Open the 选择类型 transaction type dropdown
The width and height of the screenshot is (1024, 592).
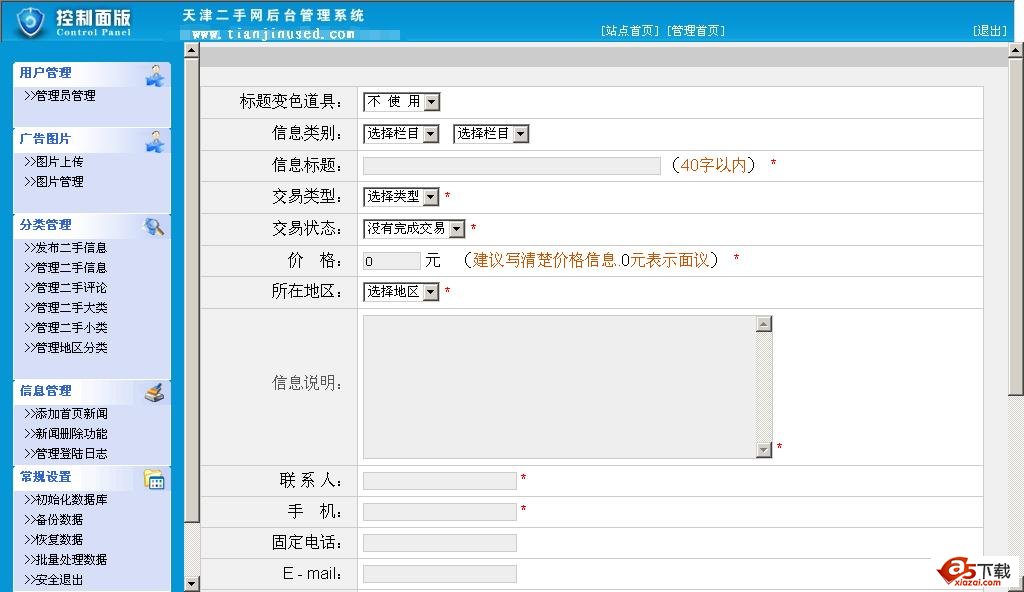point(431,198)
